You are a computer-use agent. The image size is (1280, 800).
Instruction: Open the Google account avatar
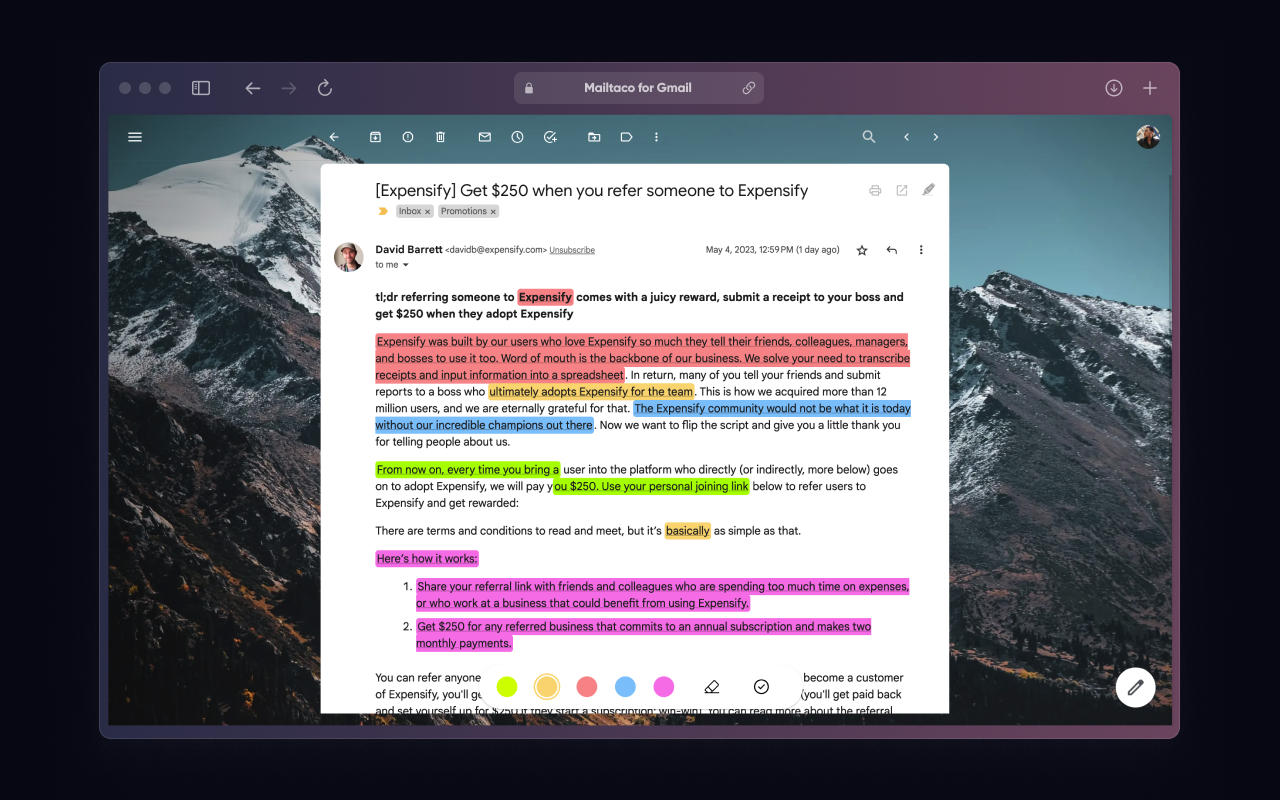click(1148, 137)
